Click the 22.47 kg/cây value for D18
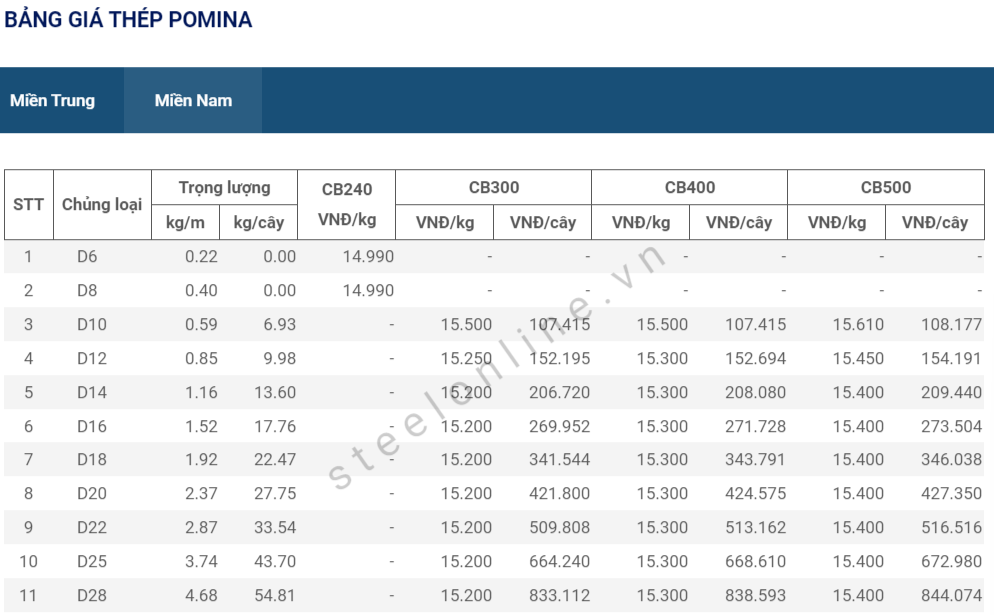The height and width of the screenshot is (615, 994). tap(275, 460)
